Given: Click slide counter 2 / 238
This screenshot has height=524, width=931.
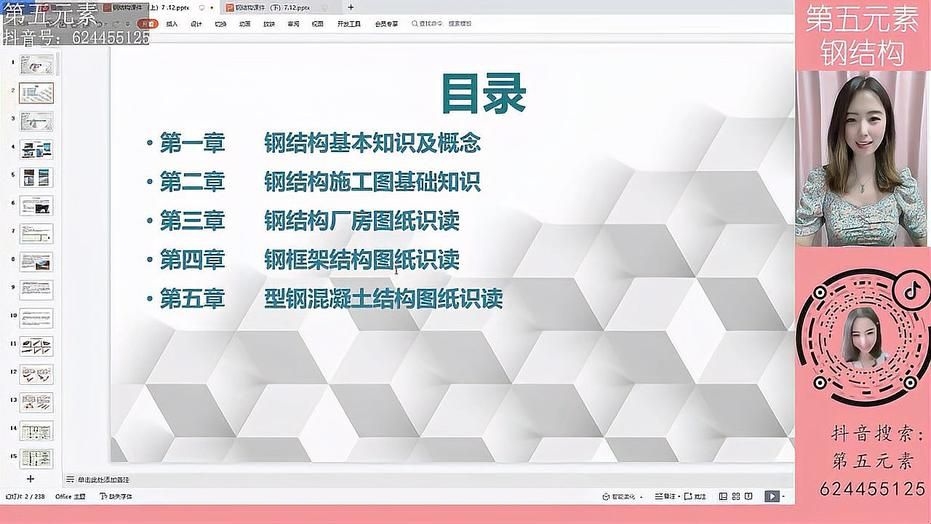Looking at the screenshot, I should 26,497.
